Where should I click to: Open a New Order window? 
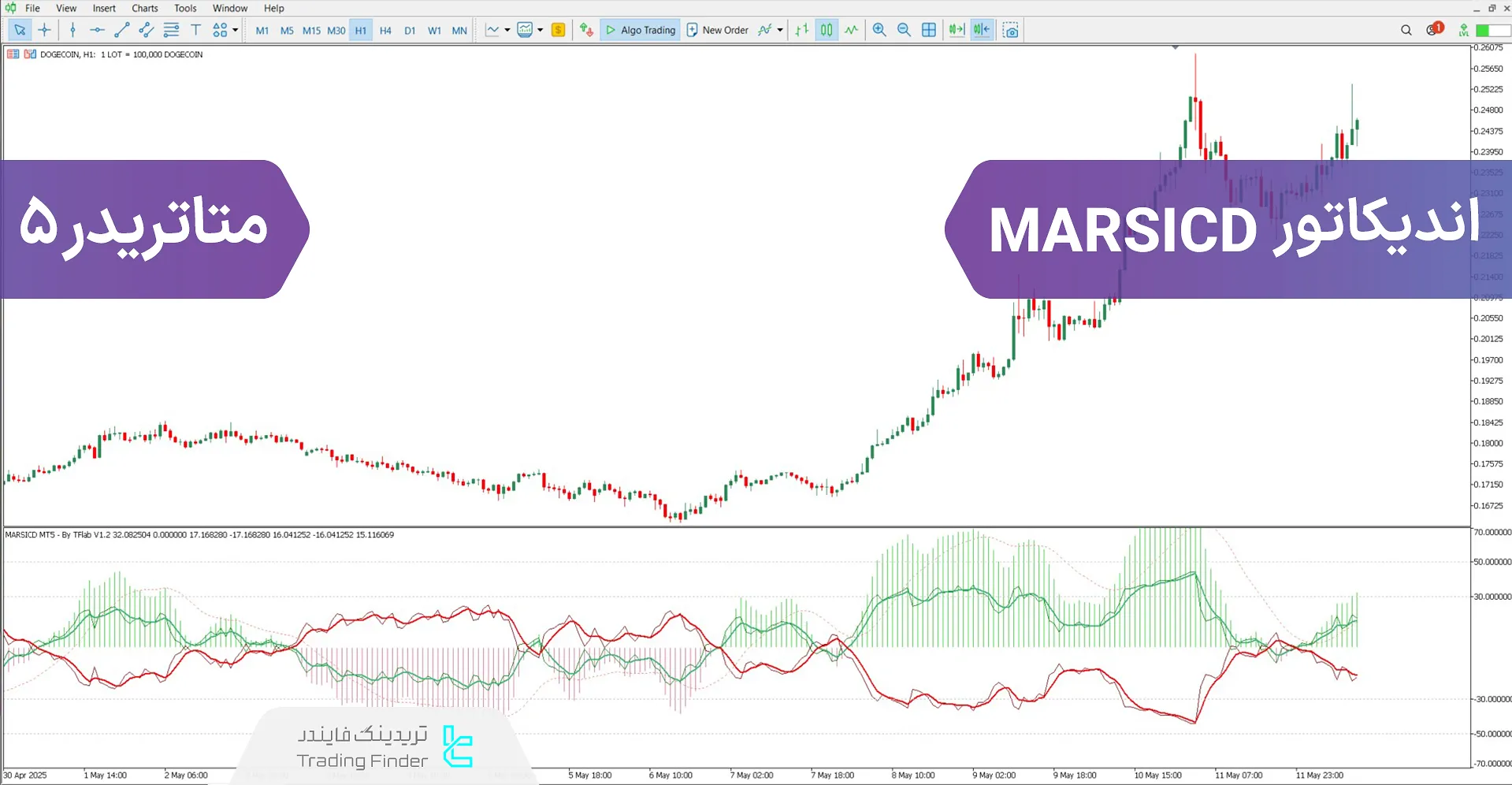click(717, 29)
